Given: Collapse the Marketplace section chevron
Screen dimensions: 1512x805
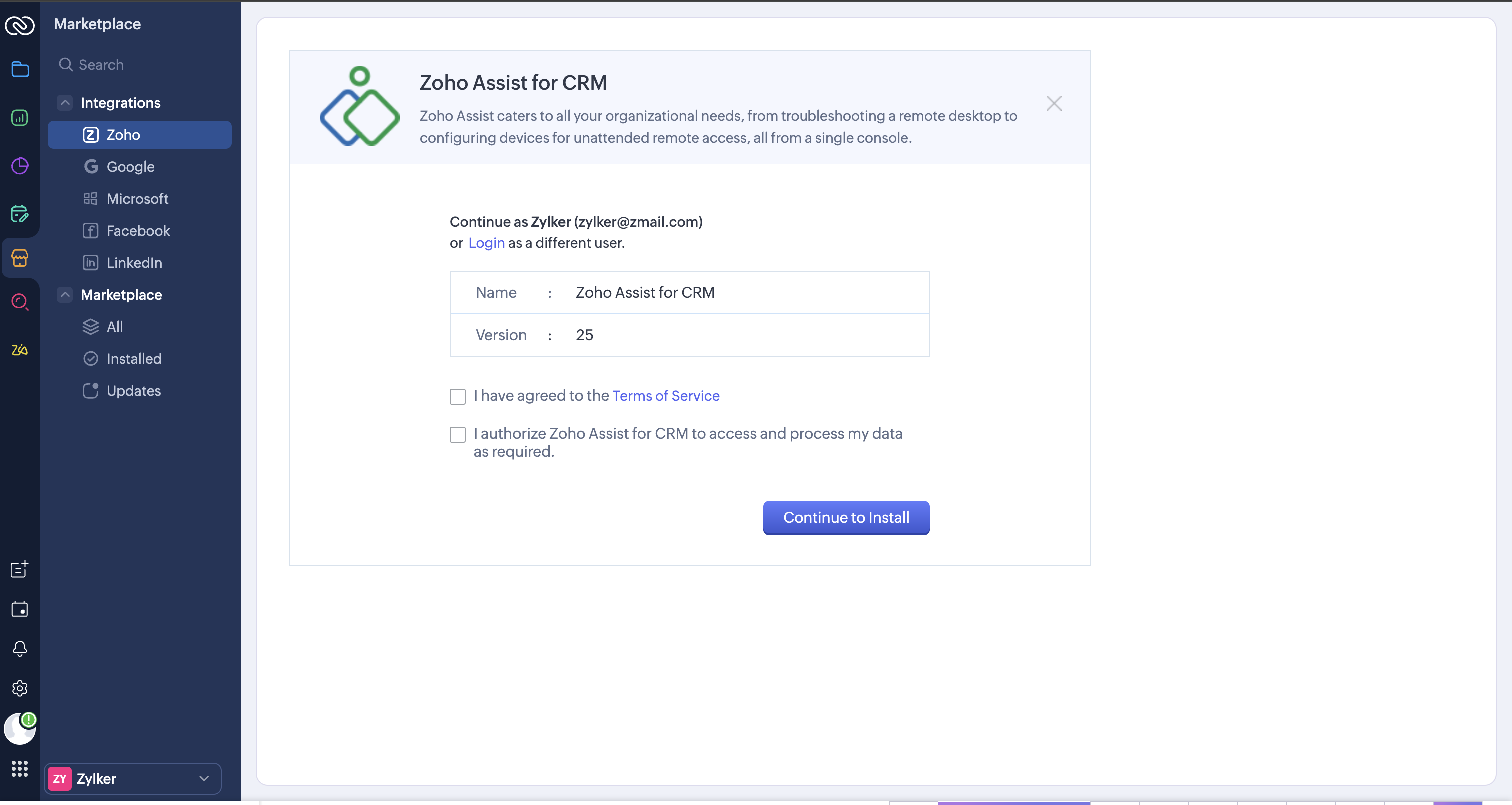Looking at the screenshot, I should click(65, 295).
